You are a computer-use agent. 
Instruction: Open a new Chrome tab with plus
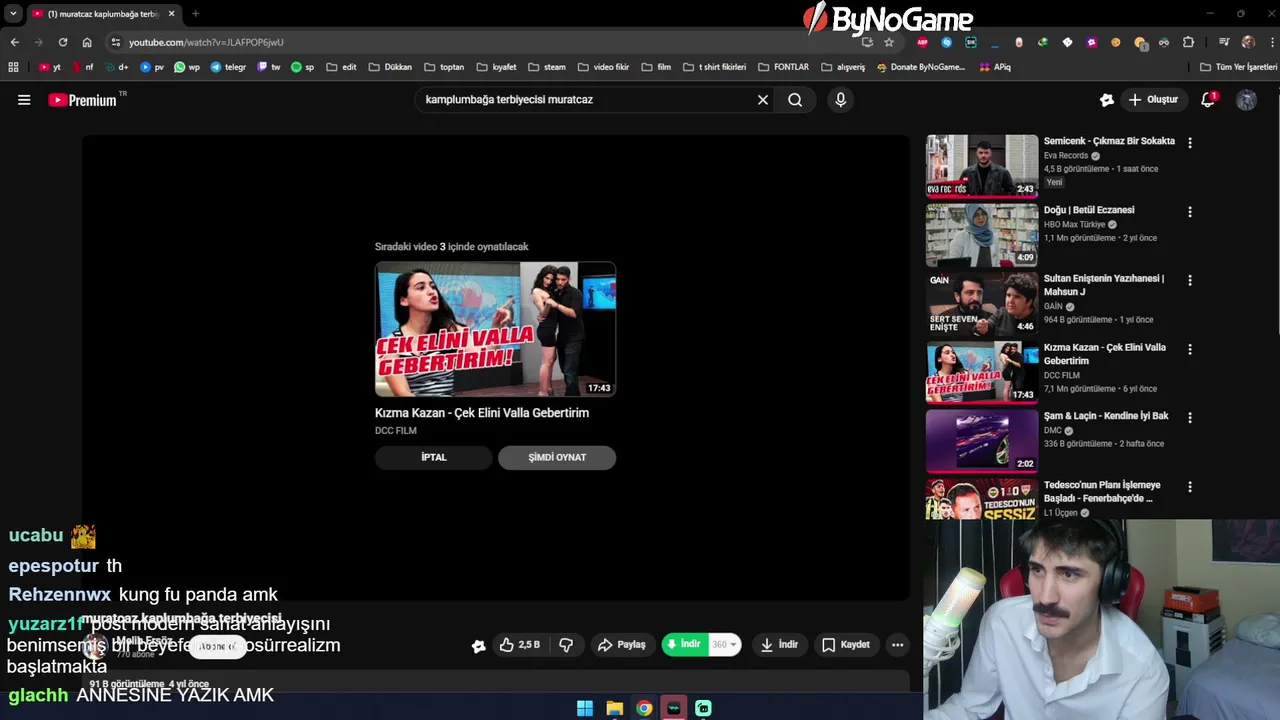tap(195, 14)
